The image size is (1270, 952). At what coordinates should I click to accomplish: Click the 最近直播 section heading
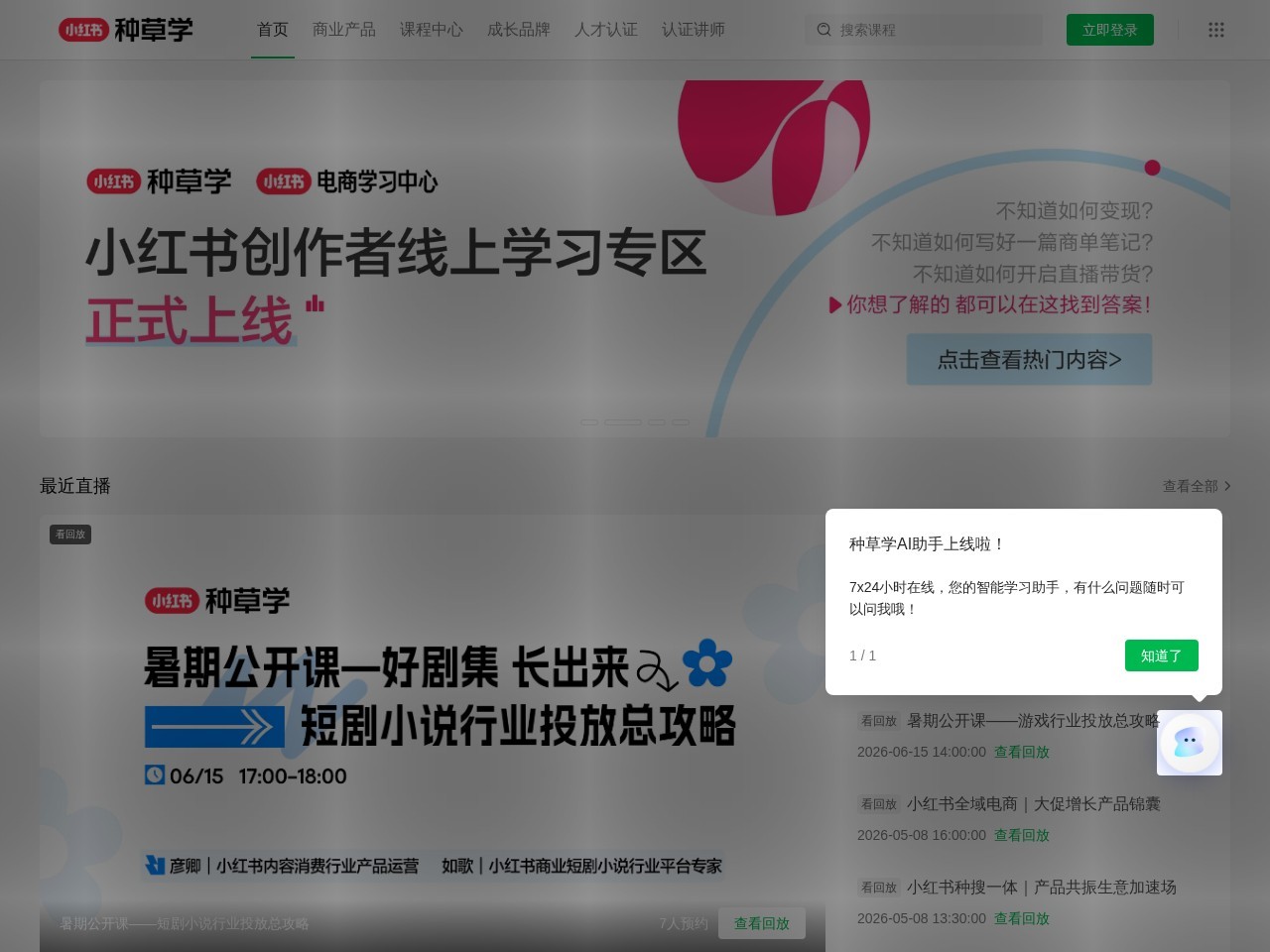click(x=75, y=486)
